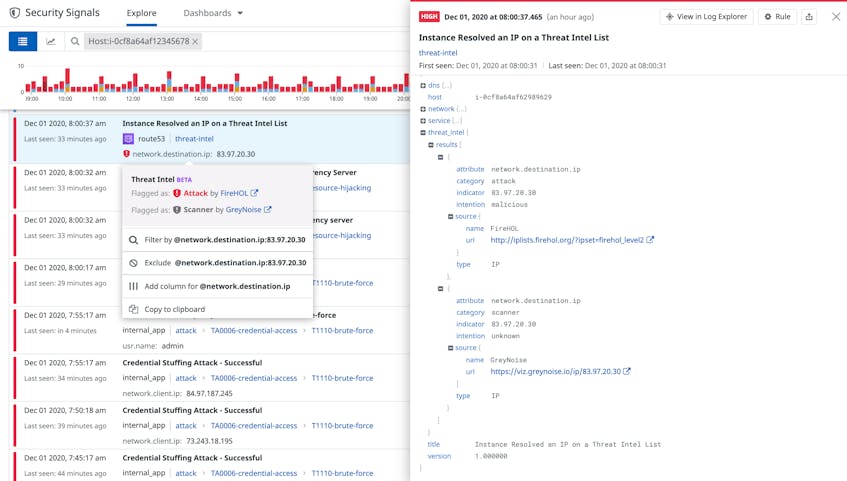This screenshot has height=481, width=847.
Task: Exclude @network.destination.ip:83.97.20.30
Action: click(218, 263)
